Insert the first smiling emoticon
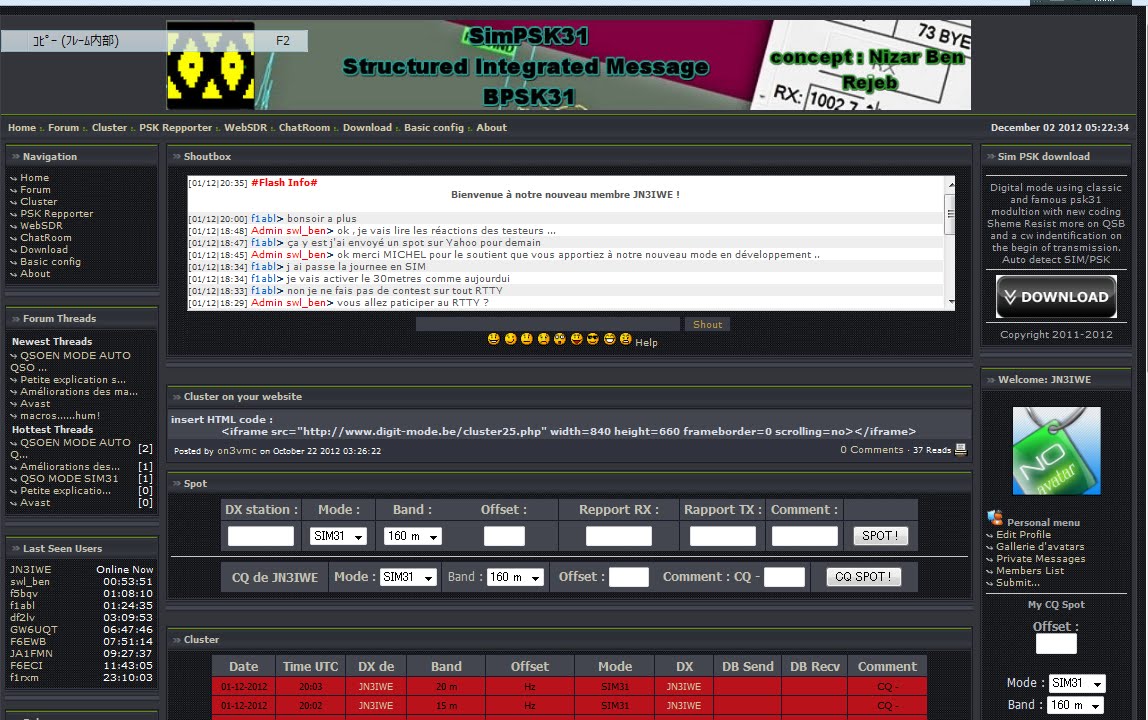The width and height of the screenshot is (1148, 720). [493, 338]
